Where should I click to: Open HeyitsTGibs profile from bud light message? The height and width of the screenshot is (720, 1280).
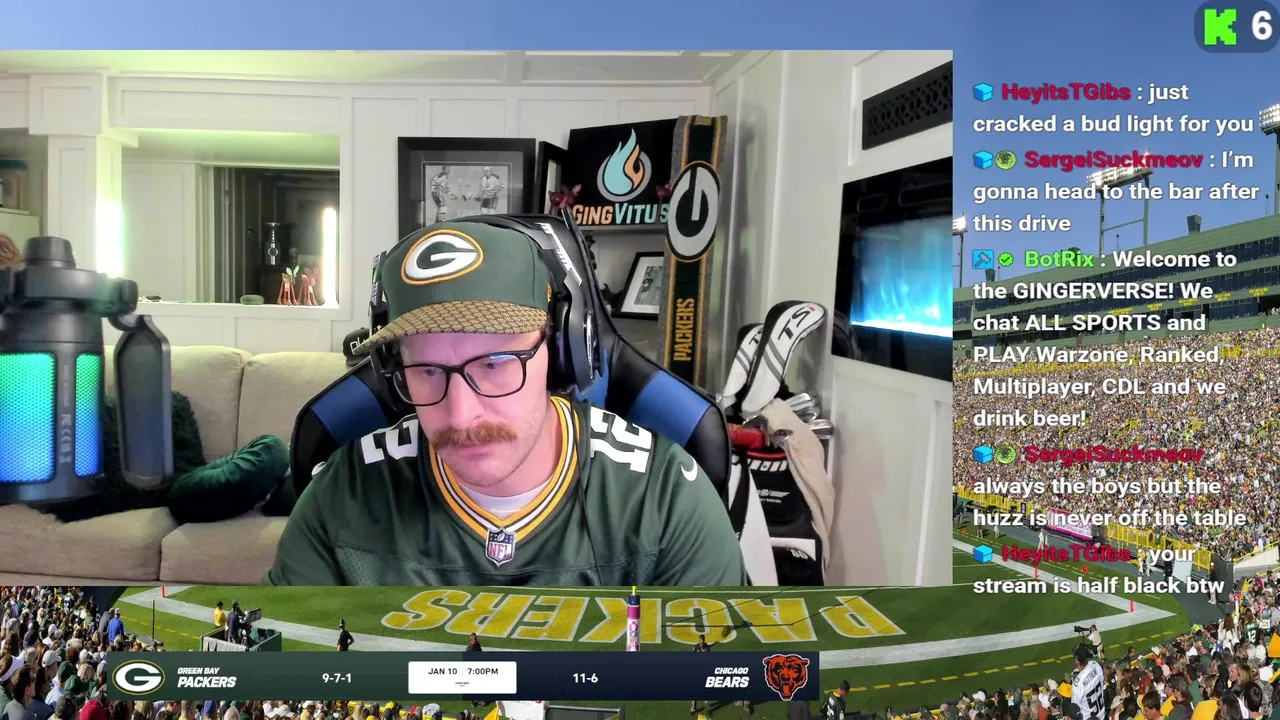1066,92
